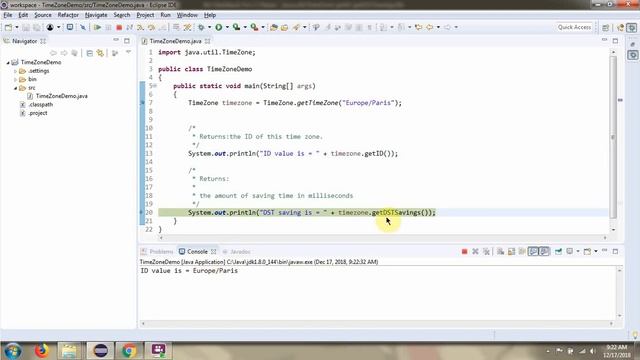The height and width of the screenshot is (360, 640).
Task: Open the Refactor menu
Action: click(68, 15)
